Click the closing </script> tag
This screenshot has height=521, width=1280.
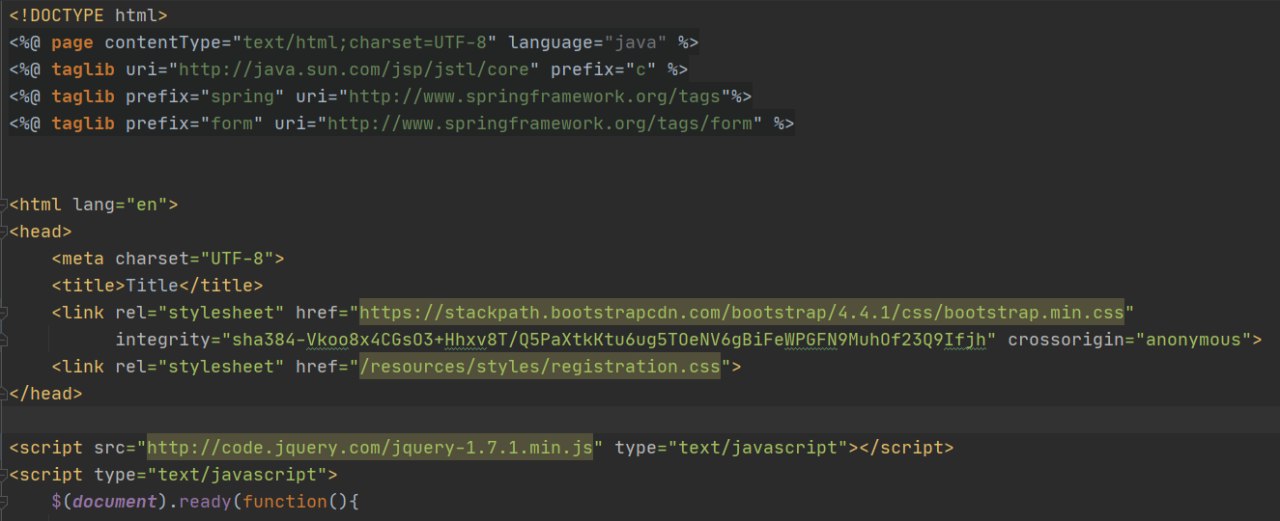tap(907, 447)
